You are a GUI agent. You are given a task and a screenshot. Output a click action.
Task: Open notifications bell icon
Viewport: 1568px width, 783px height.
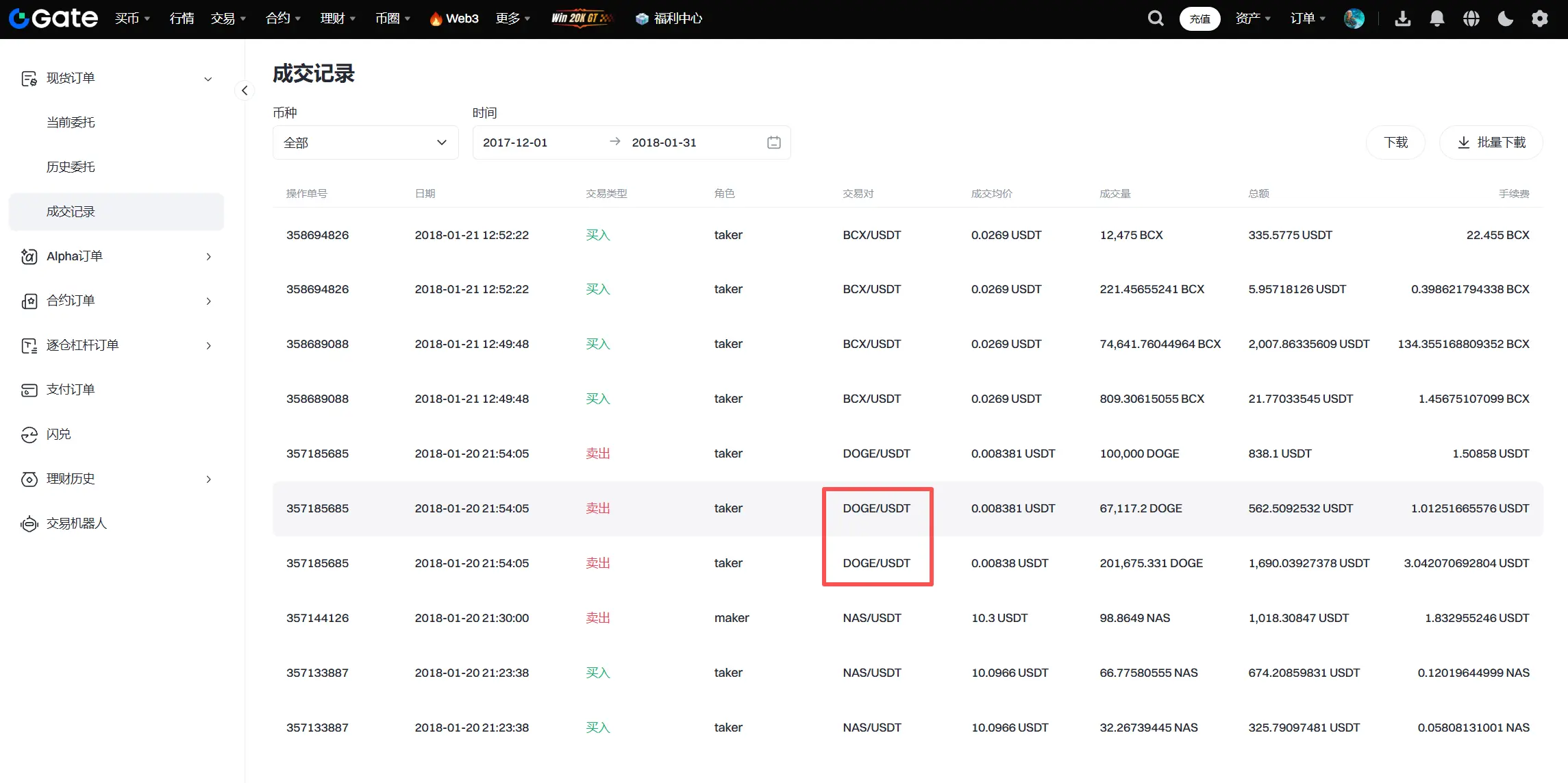1436,18
